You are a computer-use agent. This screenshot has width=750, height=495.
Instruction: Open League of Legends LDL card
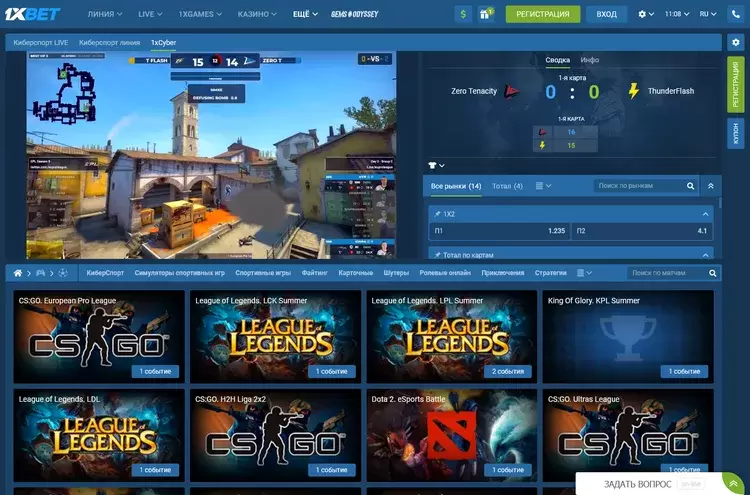[x=99, y=435]
